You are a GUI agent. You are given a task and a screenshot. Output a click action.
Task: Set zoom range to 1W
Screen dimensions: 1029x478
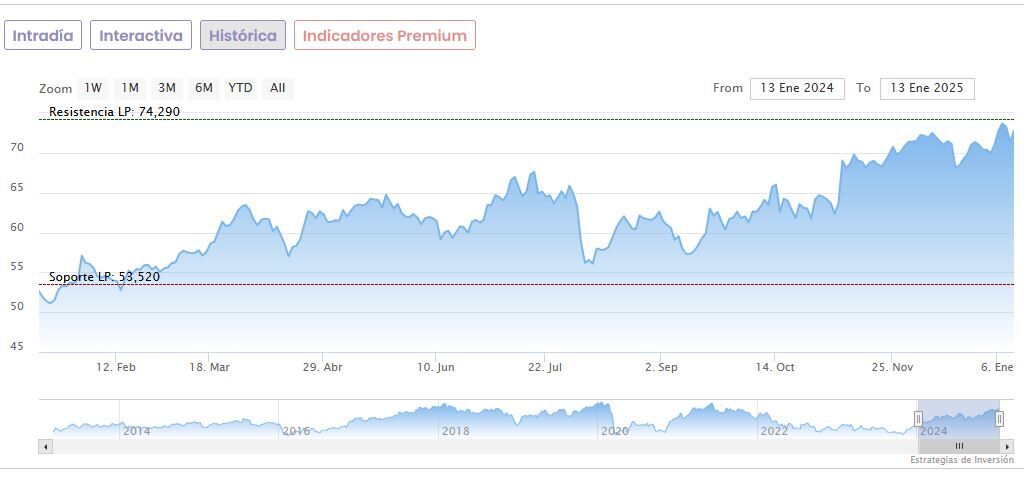(x=93, y=88)
